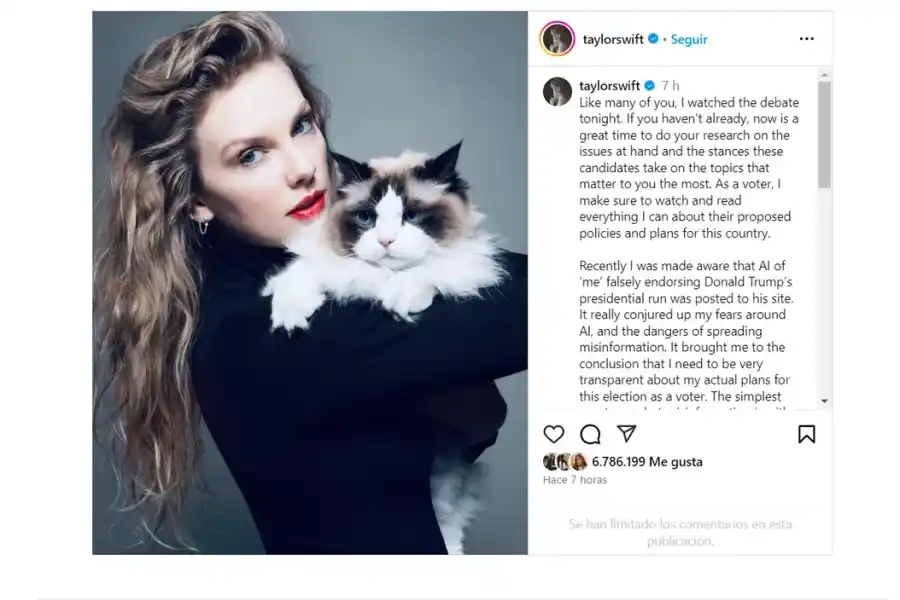Click the liker avatars beside the like count
Image resolution: width=900 pixels, height=600 pixels.
pyautogui.click(x=565, y=462)
